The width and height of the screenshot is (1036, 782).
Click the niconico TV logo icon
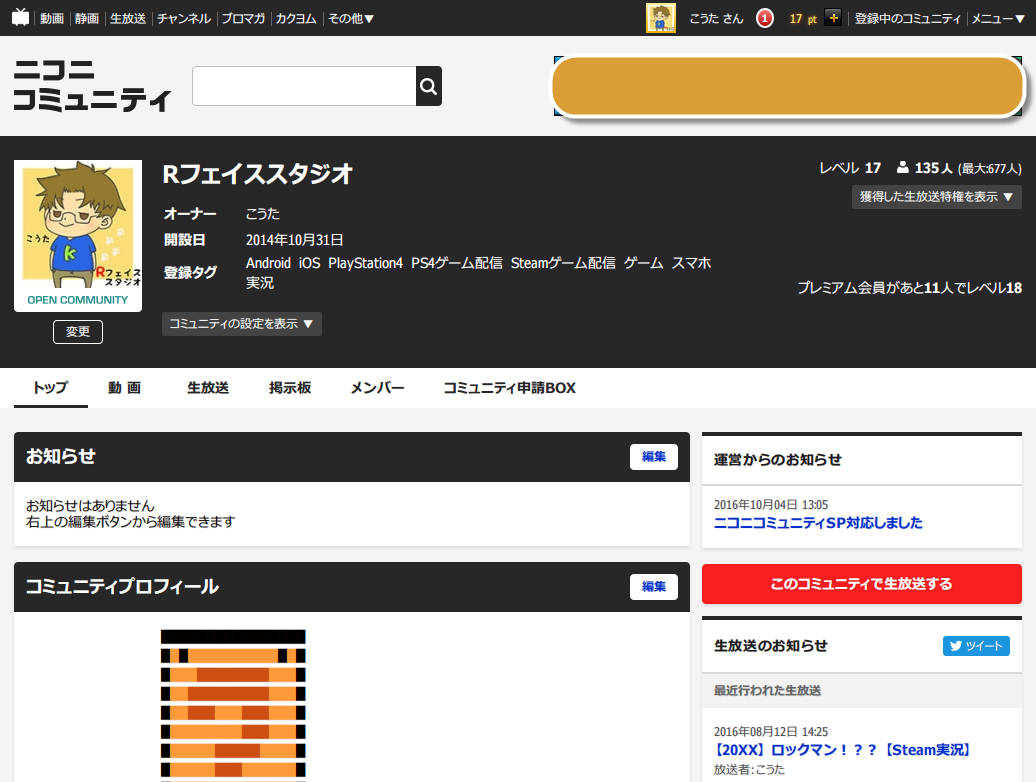(x=19, y=17)
